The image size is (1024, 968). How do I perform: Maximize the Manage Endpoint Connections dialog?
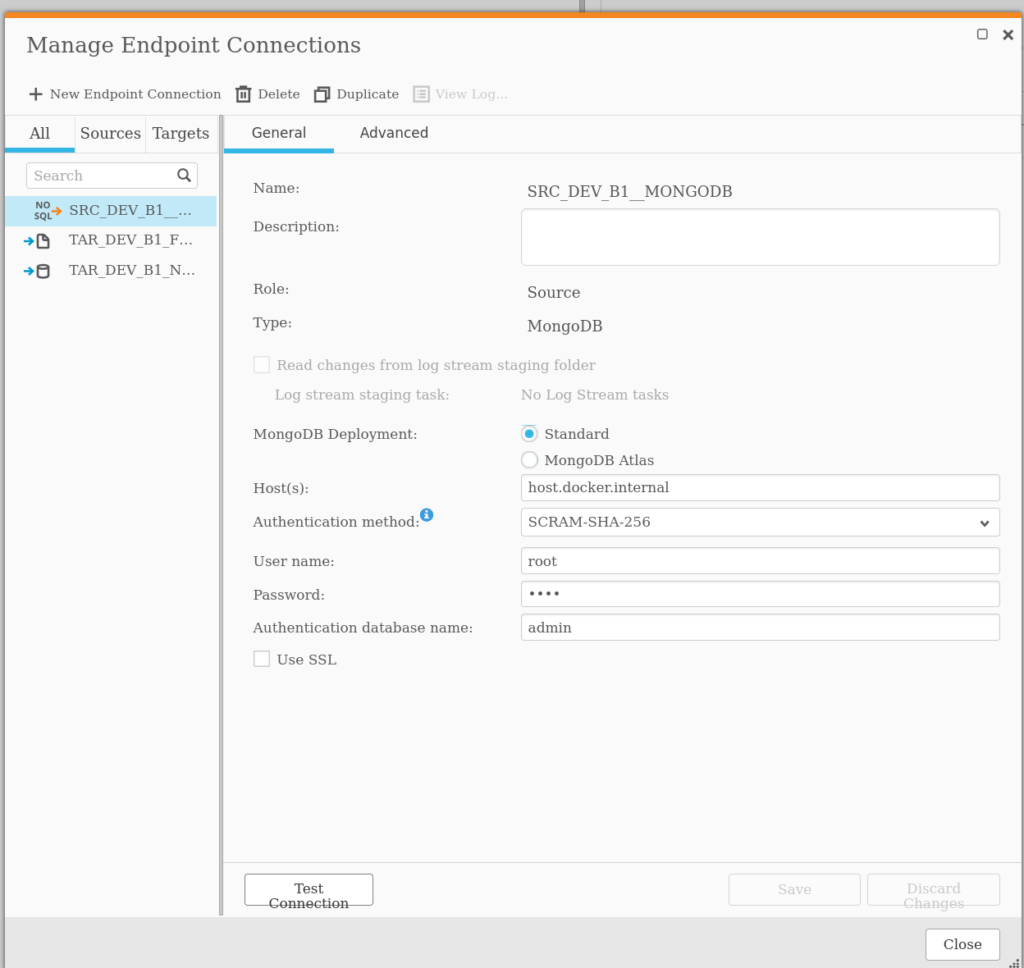tap(982, 34)
